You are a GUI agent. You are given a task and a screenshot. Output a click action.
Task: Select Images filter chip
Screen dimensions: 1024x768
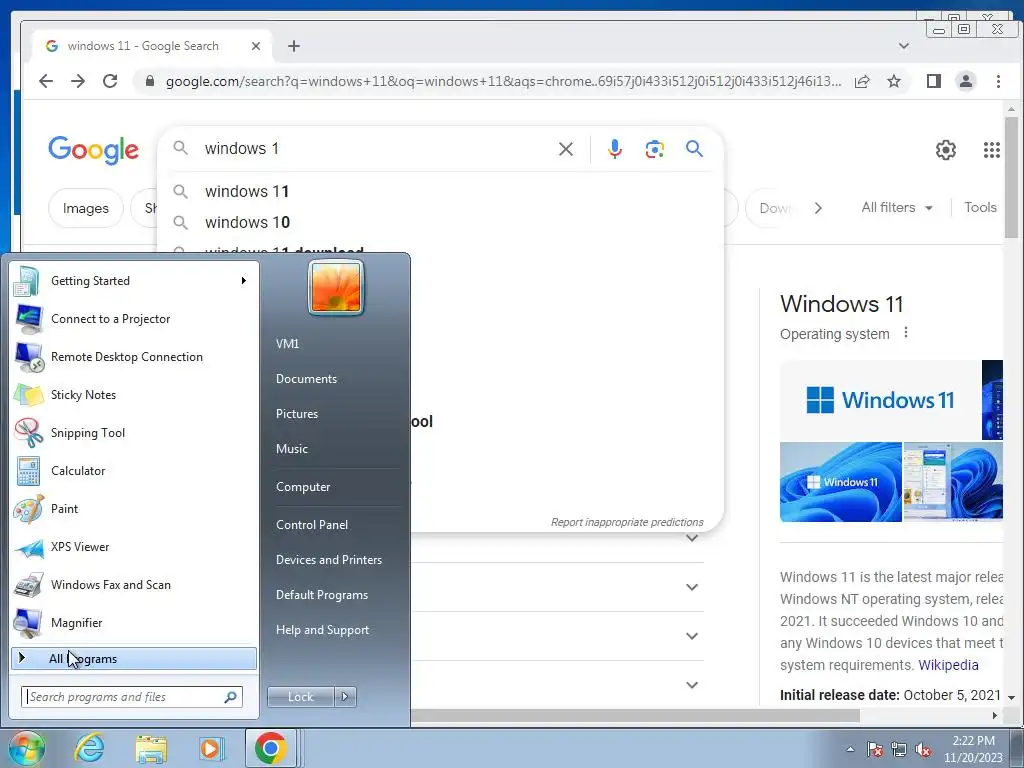coord(86,208)
